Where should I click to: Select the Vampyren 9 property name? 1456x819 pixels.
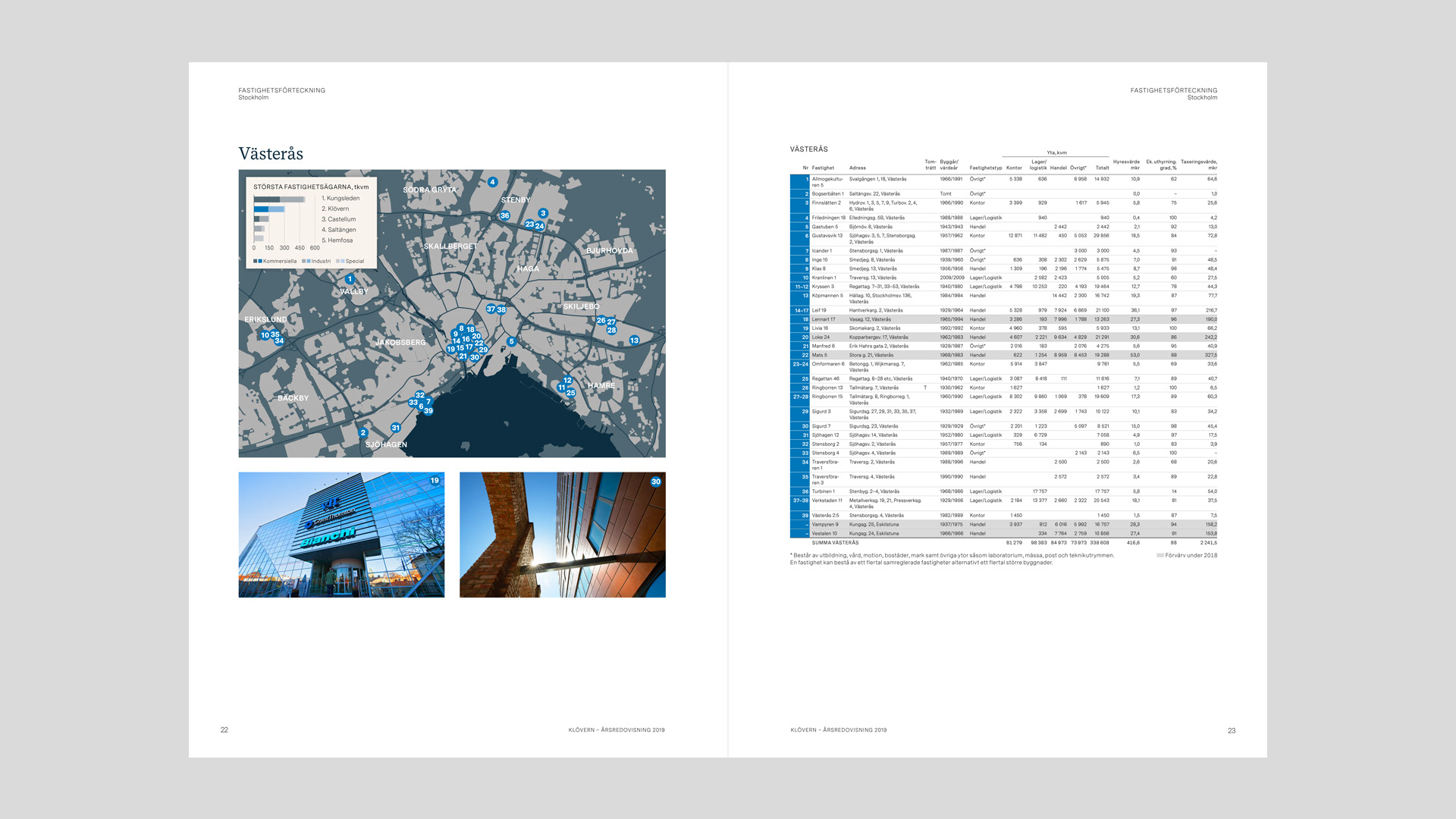(825, 524)
